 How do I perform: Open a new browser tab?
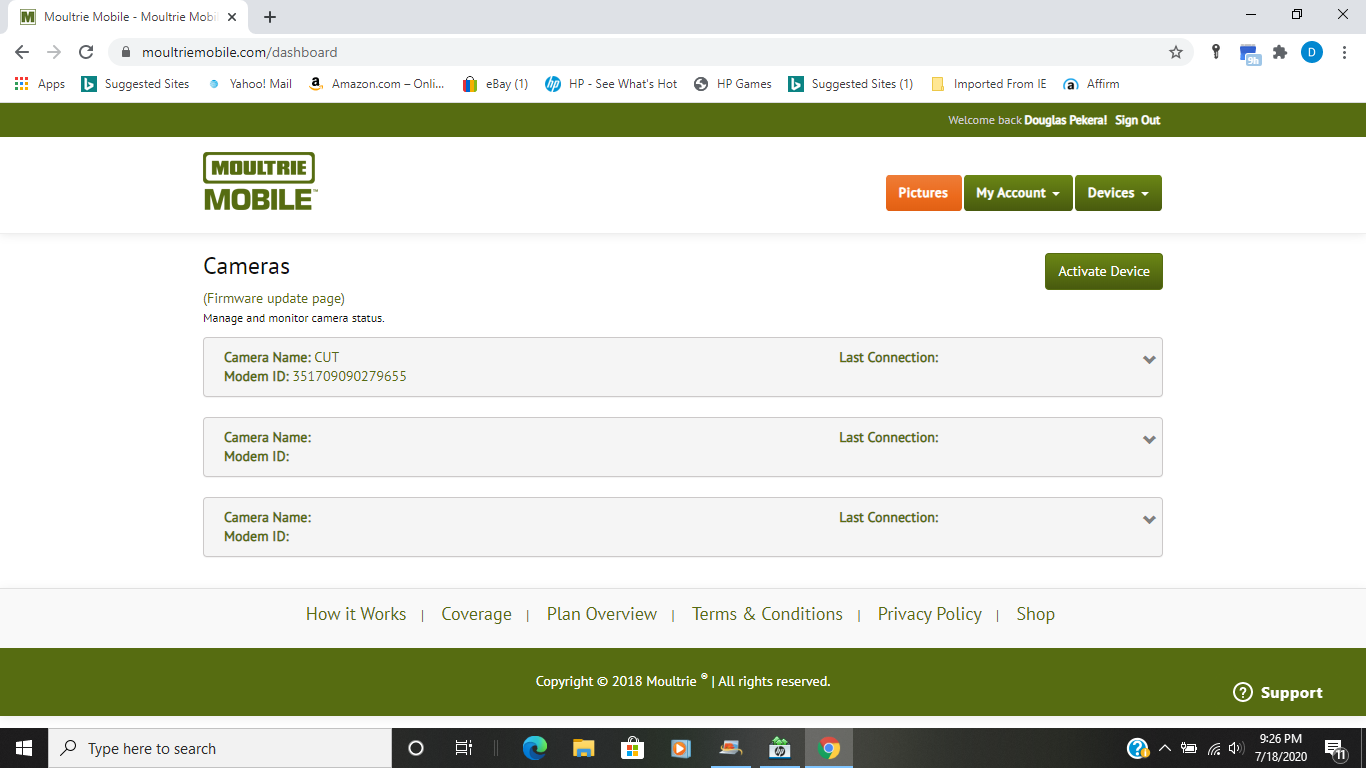(x=270, y=17)
